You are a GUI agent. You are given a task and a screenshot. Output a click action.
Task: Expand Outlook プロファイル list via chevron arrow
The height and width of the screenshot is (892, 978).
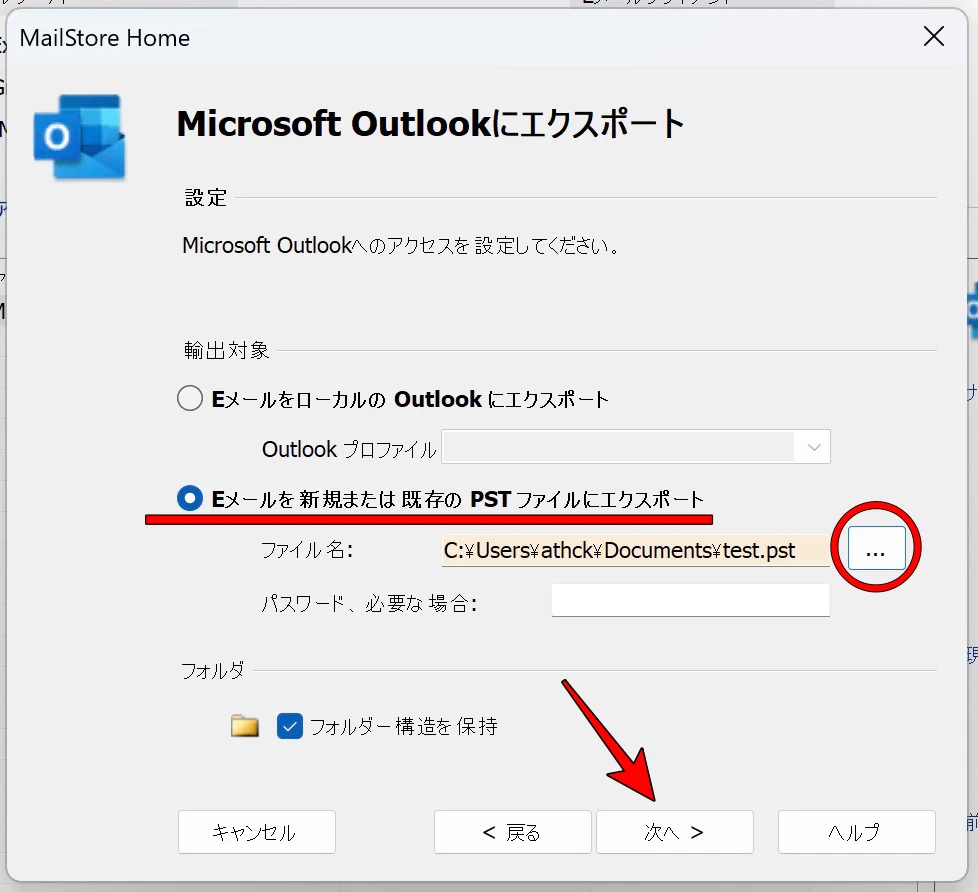click(x=813, y=447)
